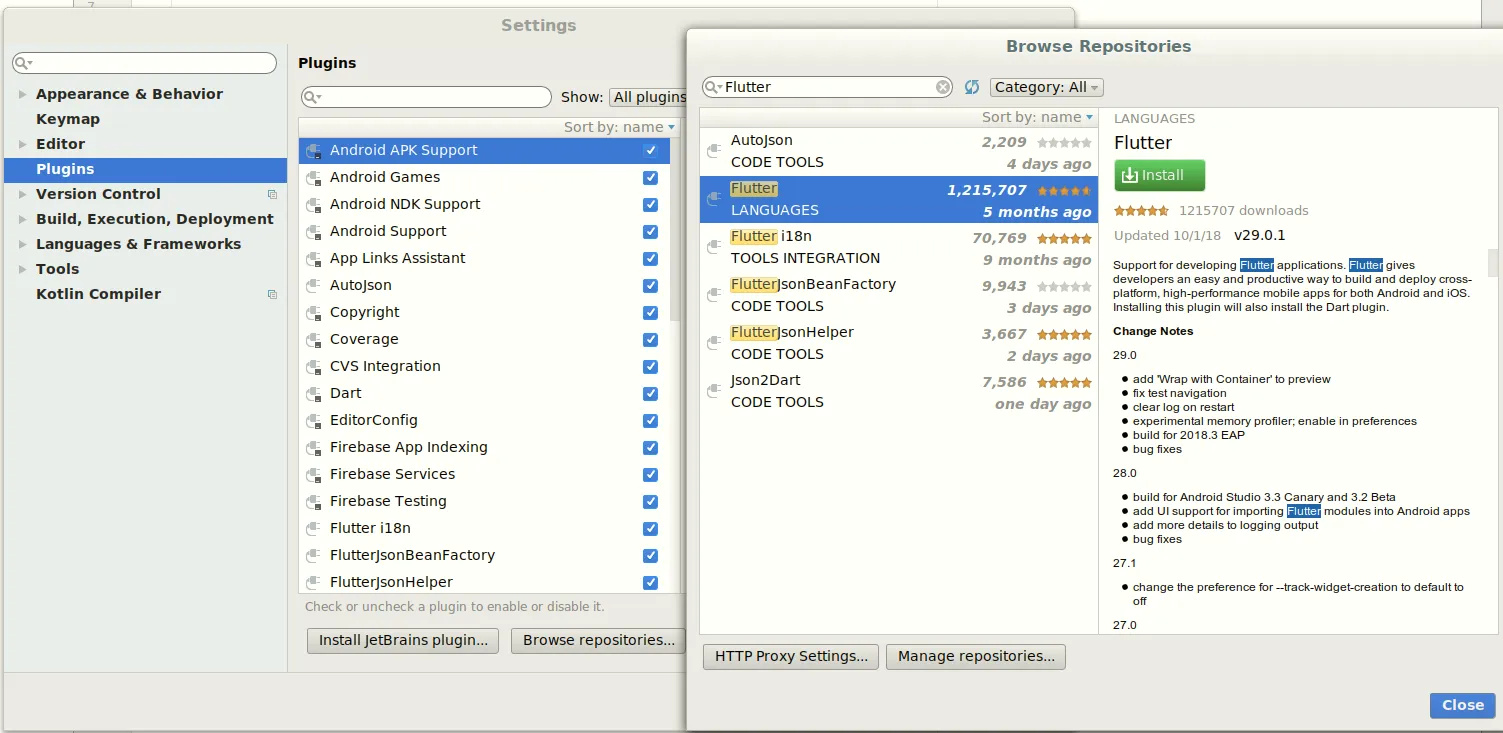Expand the Version Control settings node
The height and width of the screenshot is (733, 1503).
tap(22, 194)
